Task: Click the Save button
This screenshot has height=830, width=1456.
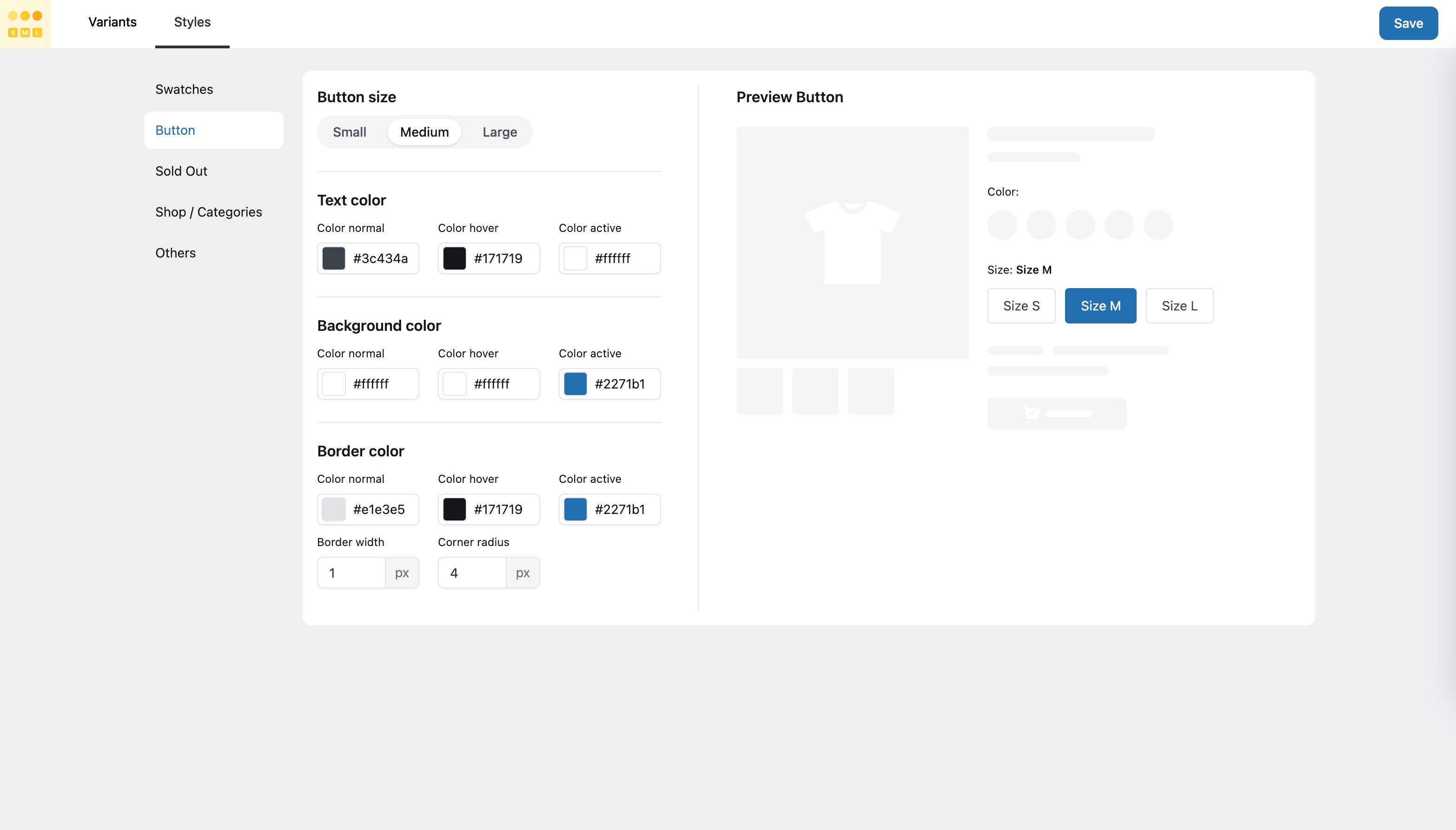Action: 1408,23
